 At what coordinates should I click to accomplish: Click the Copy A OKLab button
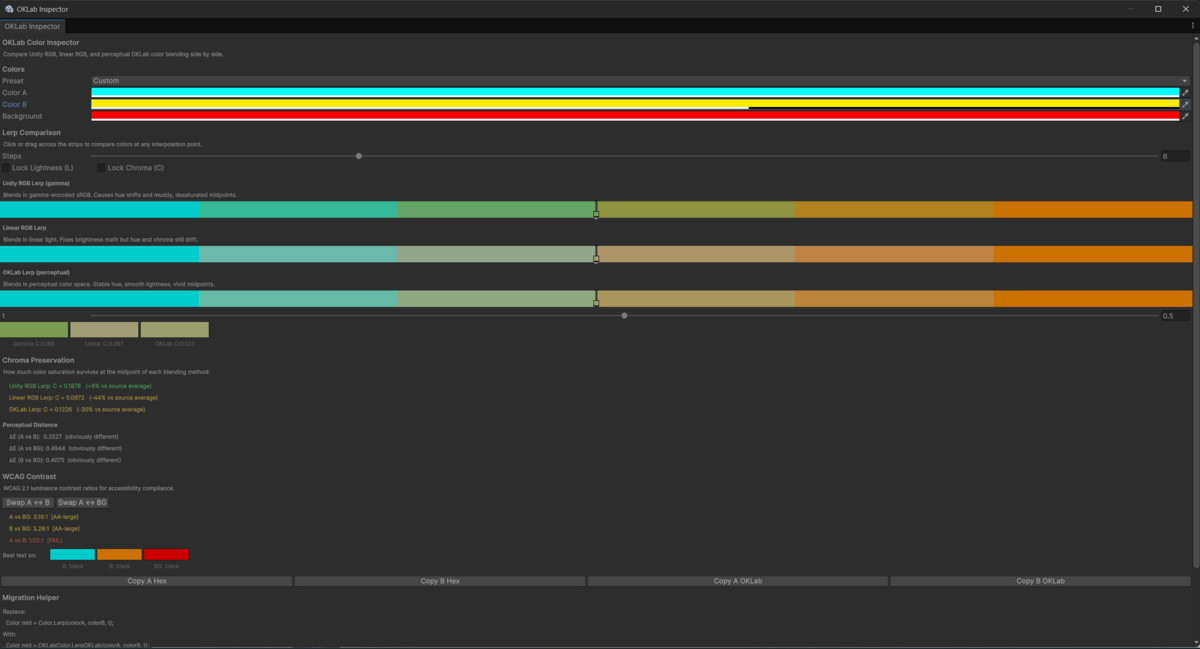(x=737, y=581)
